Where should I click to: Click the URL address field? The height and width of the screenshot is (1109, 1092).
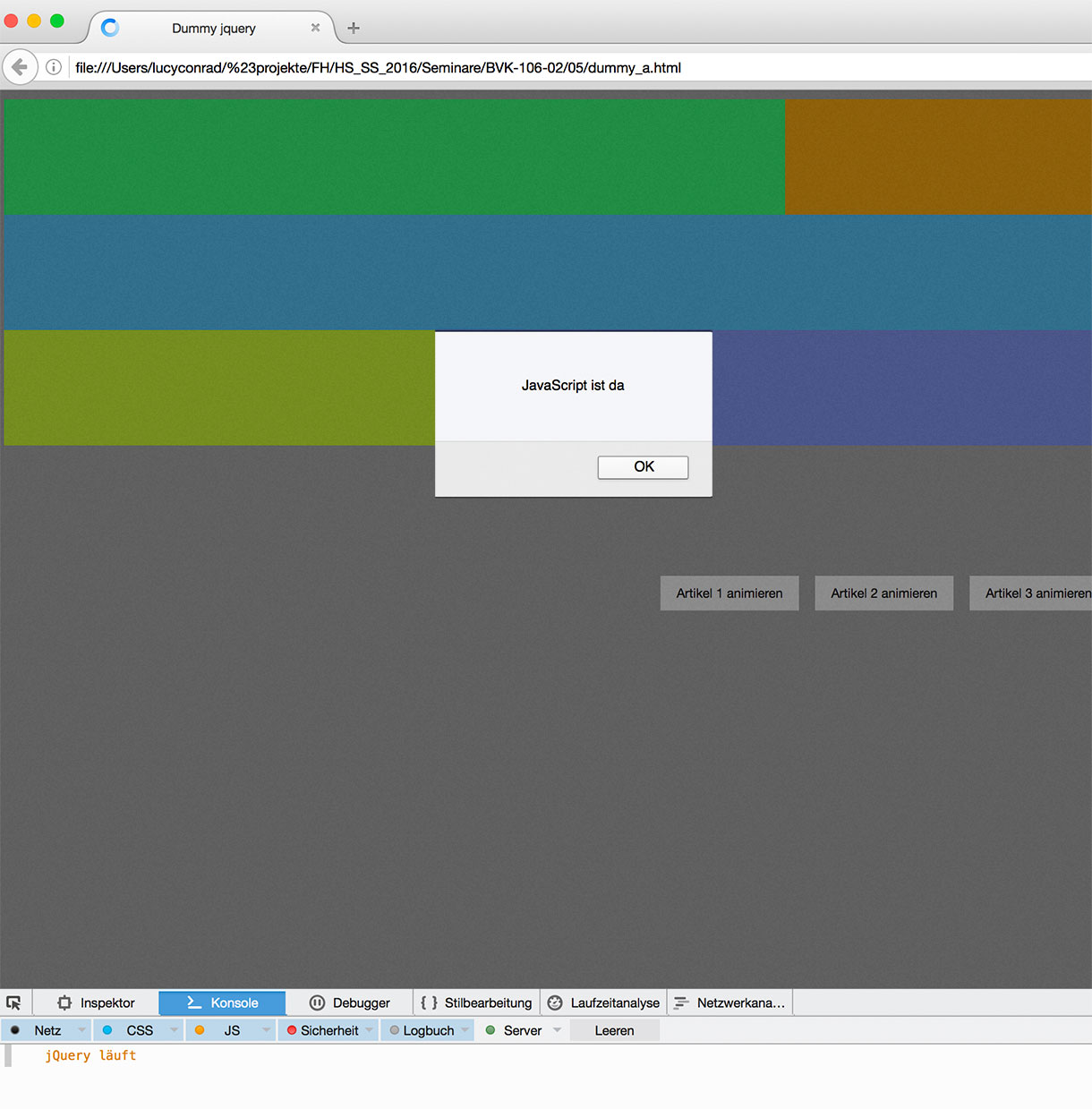[x=580, y=67]
